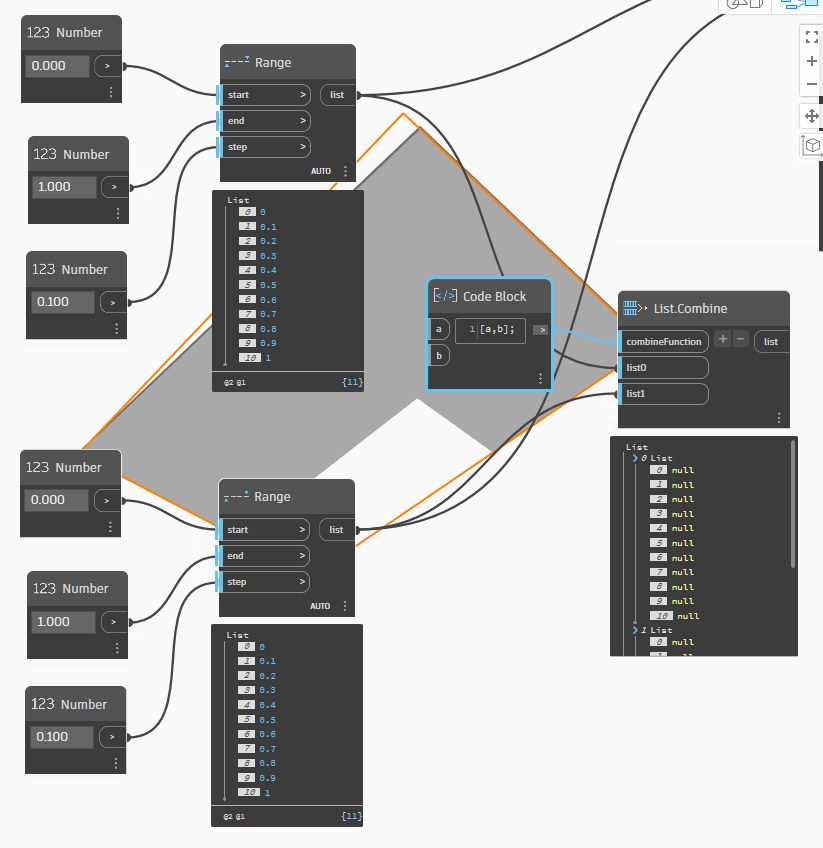Viewport: 823px width, 848px height.
Task: Open the options menu on the Code Block node
Action: click(540, 379)
